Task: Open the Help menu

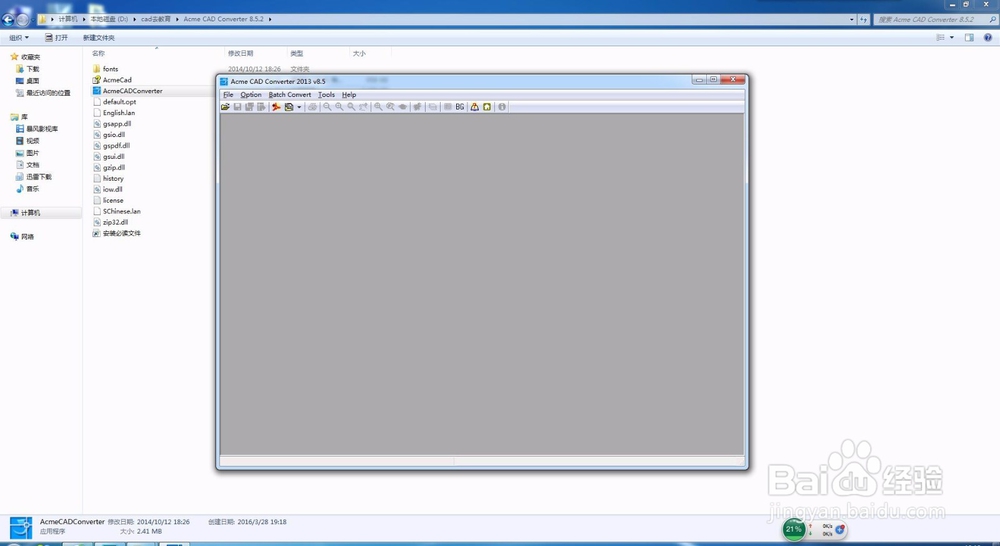Action: coord(349,94)
